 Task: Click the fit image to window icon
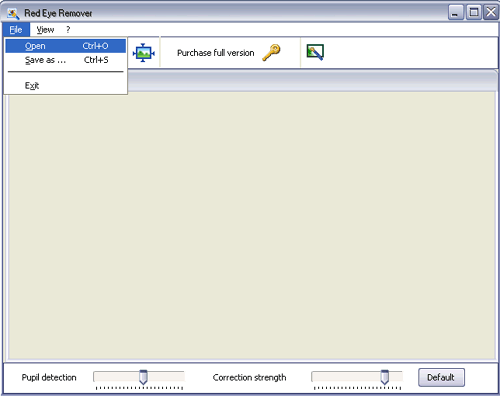(143, 53)
